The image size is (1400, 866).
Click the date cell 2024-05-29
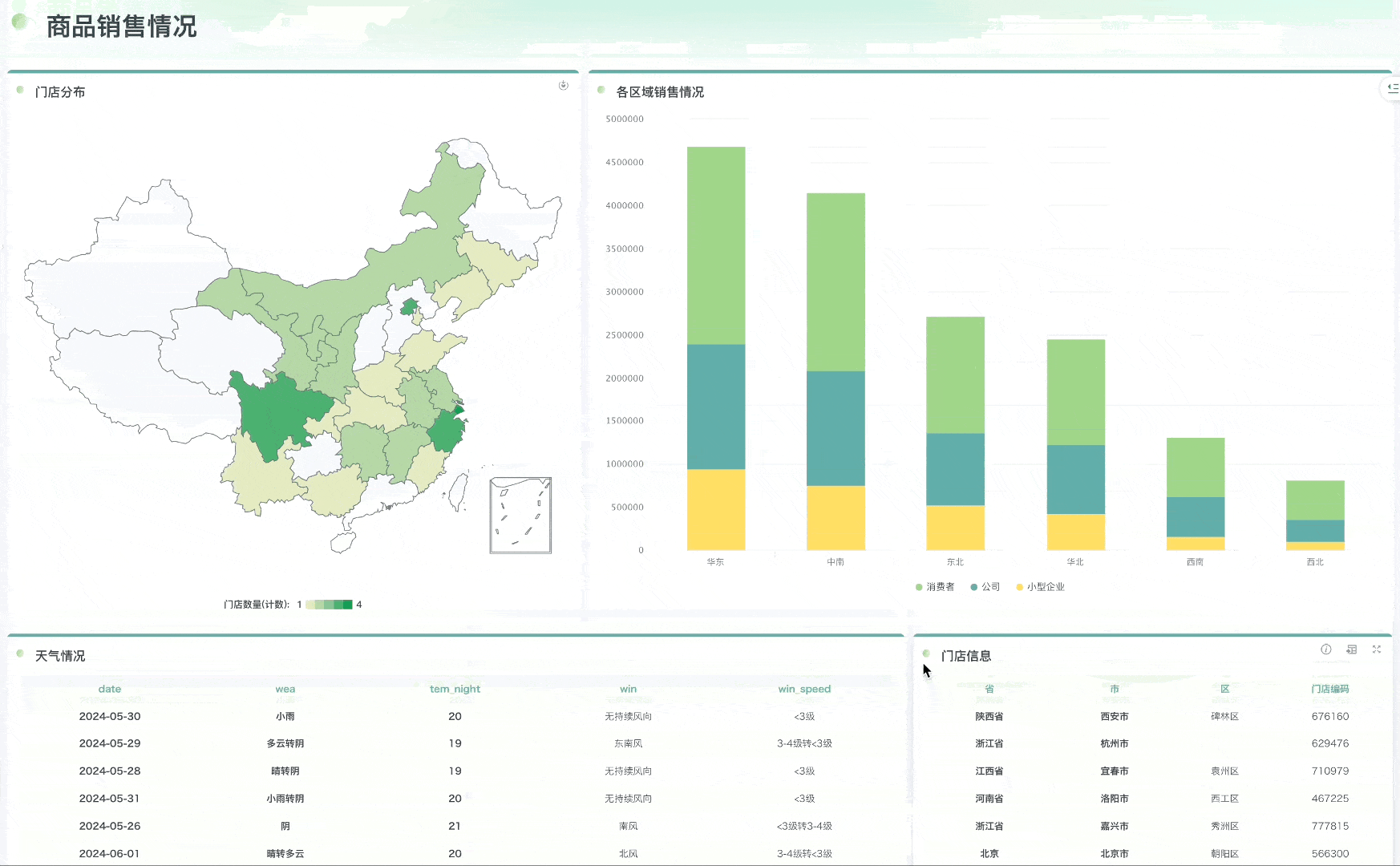(110, 743)
